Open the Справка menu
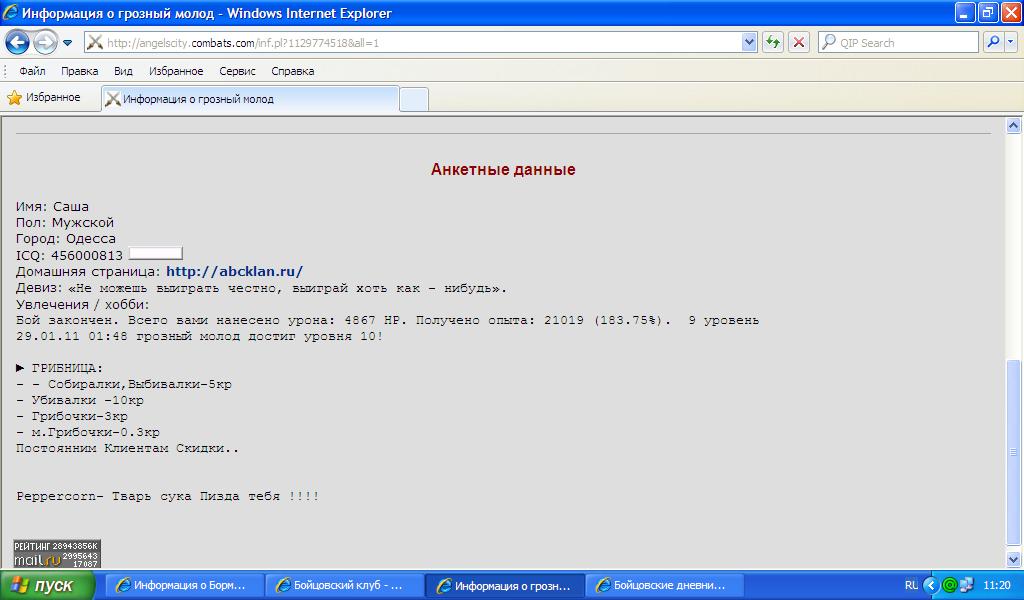Screen dimensions: 1024x600 tap(293, 71)
